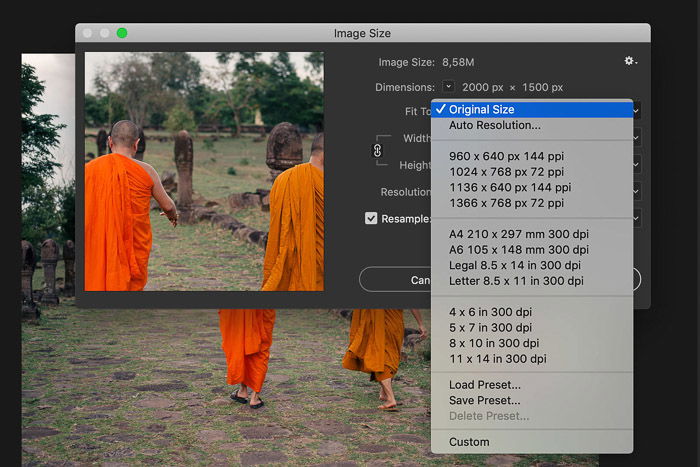Screen dimensions: 700x467
Task: Select Letter 8.5 x 11 in preset
Action: coord(518,281)
